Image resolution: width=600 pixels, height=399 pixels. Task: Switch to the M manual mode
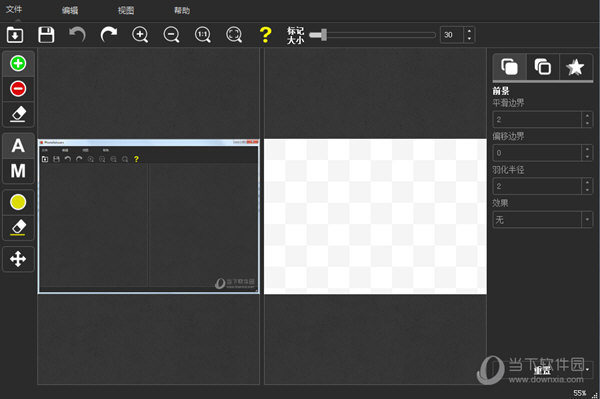pos(18,171)
